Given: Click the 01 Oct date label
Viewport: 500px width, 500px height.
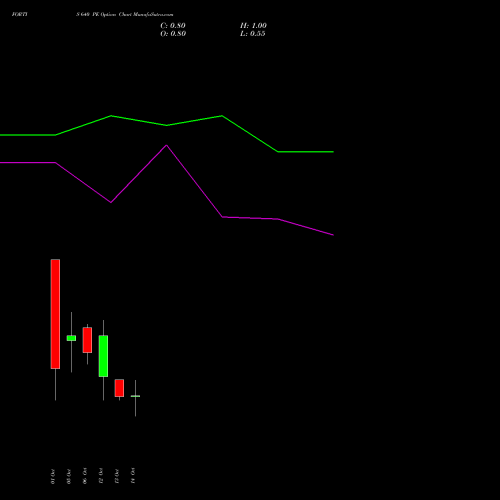Looking at the screenshot, I should click(53, 476).
